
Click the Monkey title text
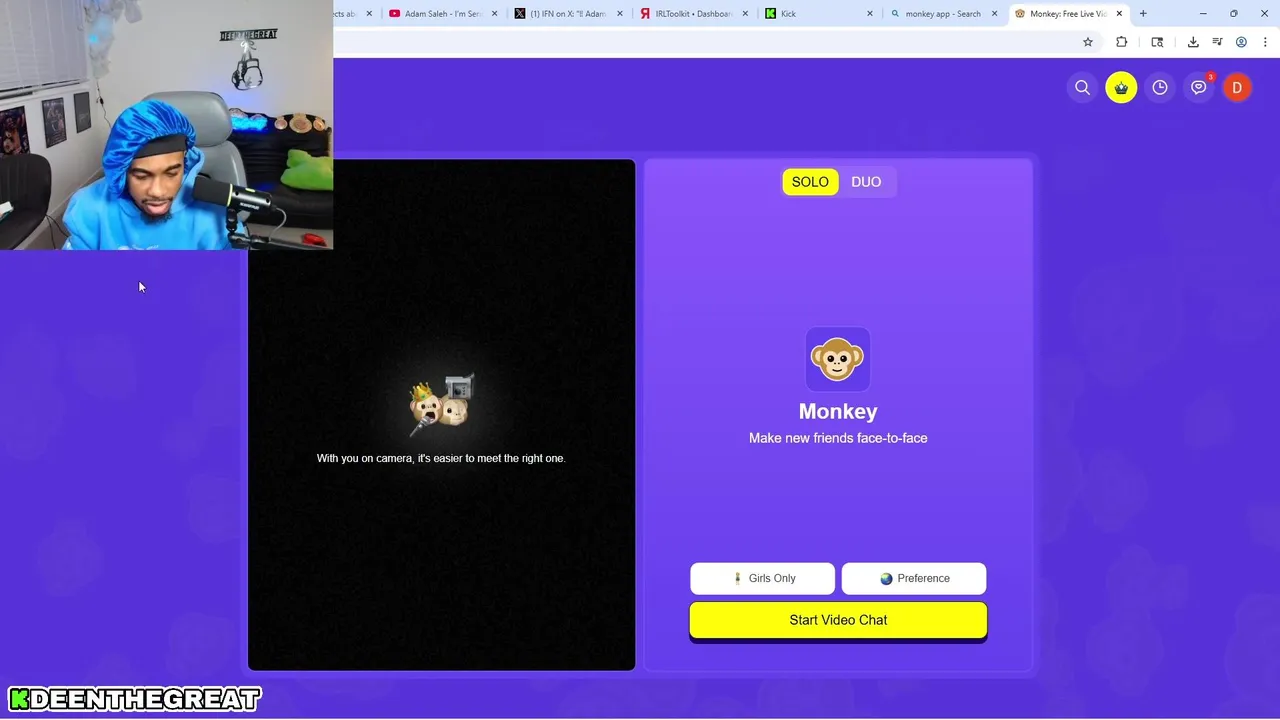pyautogui.click(x=838, y=411)
